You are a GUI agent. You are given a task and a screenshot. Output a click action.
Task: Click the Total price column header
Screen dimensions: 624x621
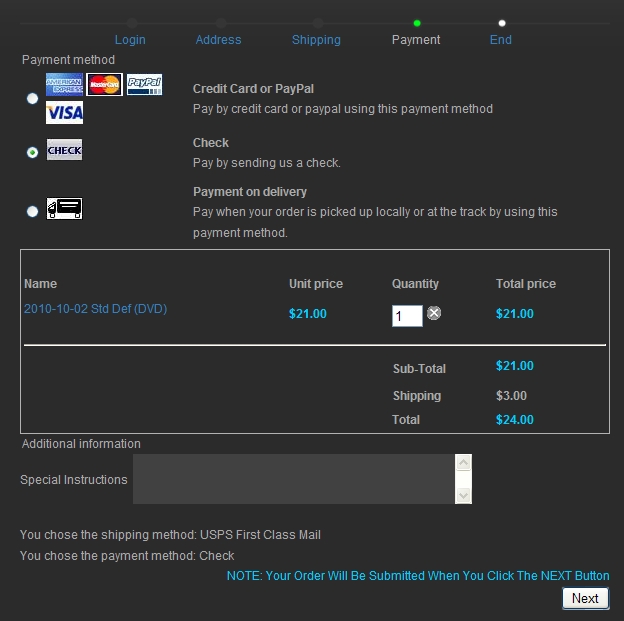[x=526, y=284]
